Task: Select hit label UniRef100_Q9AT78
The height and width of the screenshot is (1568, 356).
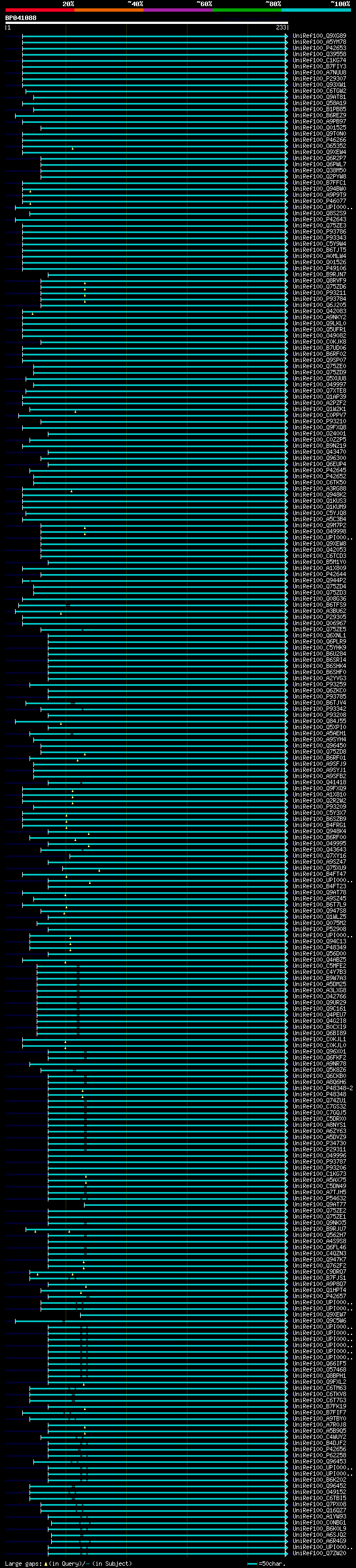Action: (x=319, y=892)
